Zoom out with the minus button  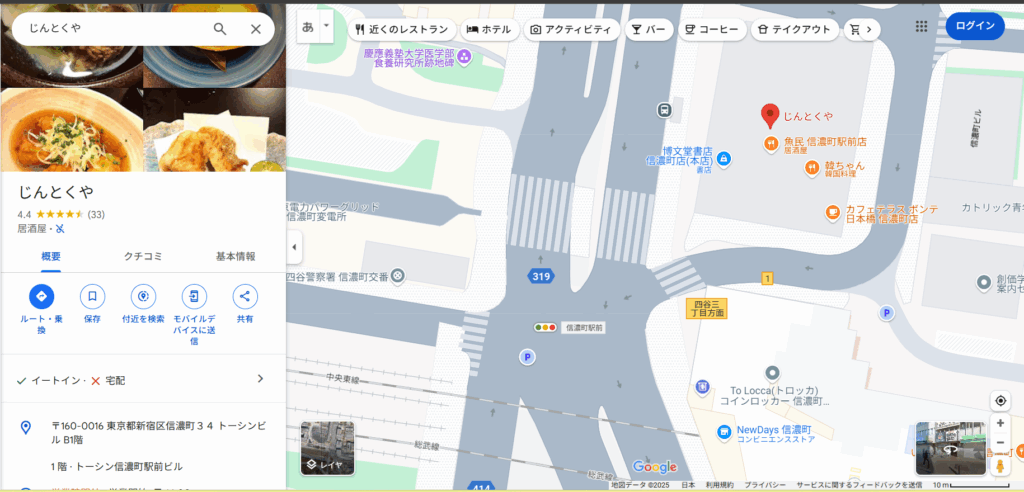point(1000,442)
